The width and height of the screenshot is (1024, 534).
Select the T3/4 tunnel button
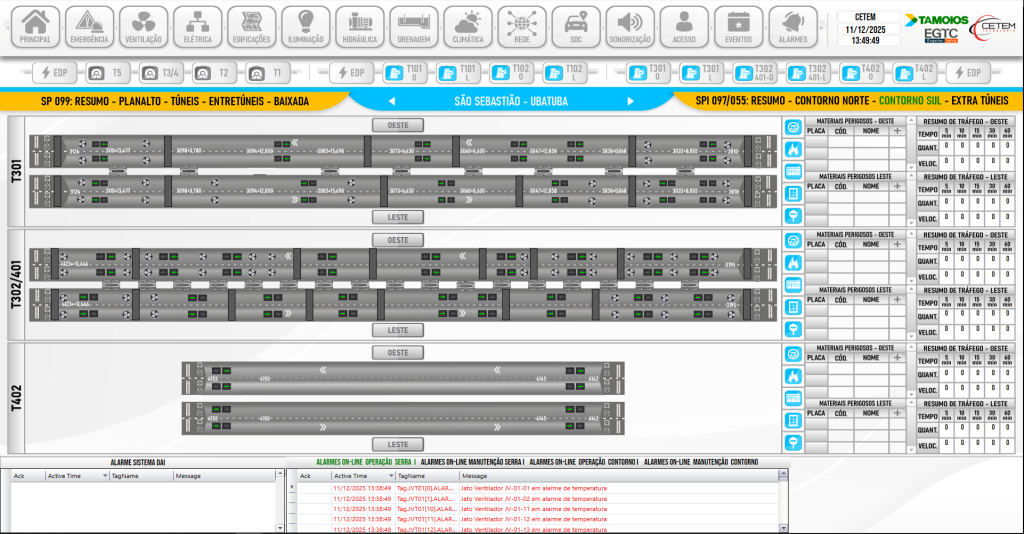(x=162, y=73)
